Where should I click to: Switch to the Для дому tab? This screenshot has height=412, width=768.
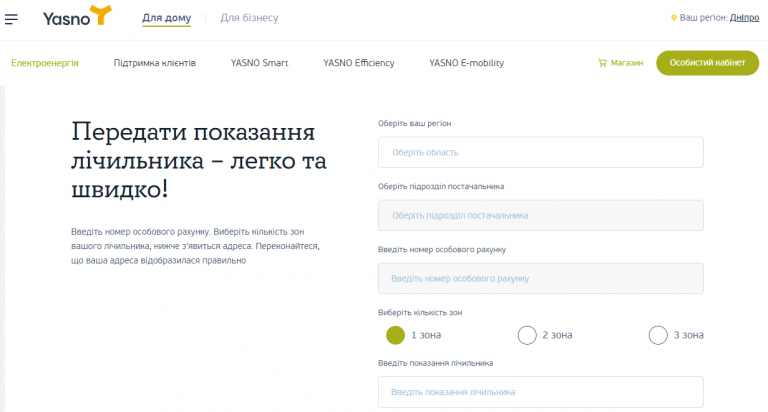tap(167, 18)
